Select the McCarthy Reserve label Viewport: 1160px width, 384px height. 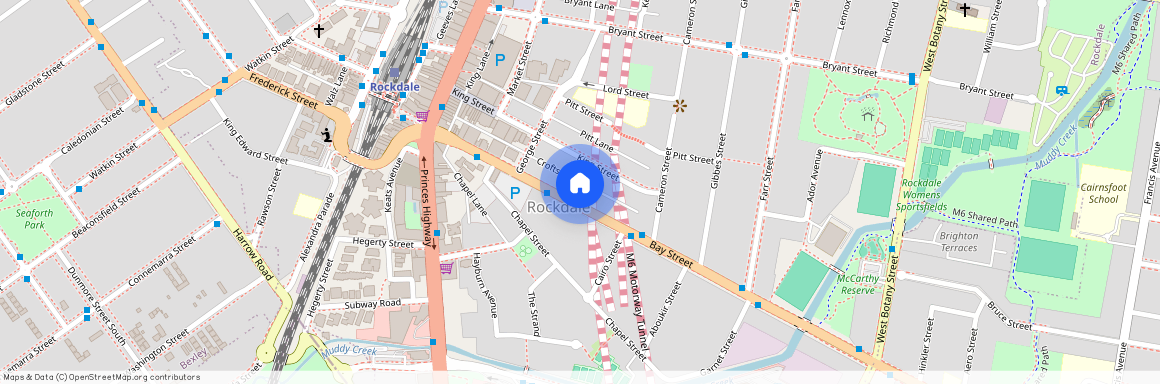[857, 284]
